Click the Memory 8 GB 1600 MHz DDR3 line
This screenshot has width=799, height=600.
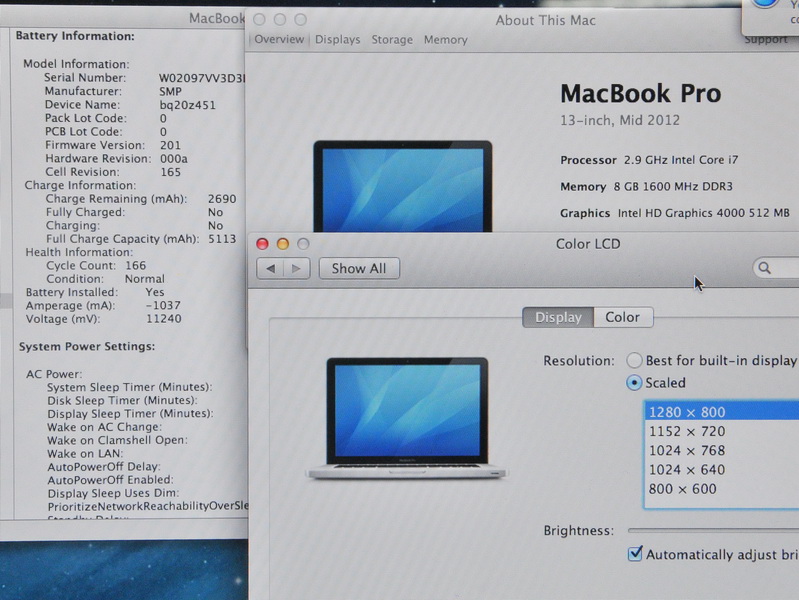point(646,187)
